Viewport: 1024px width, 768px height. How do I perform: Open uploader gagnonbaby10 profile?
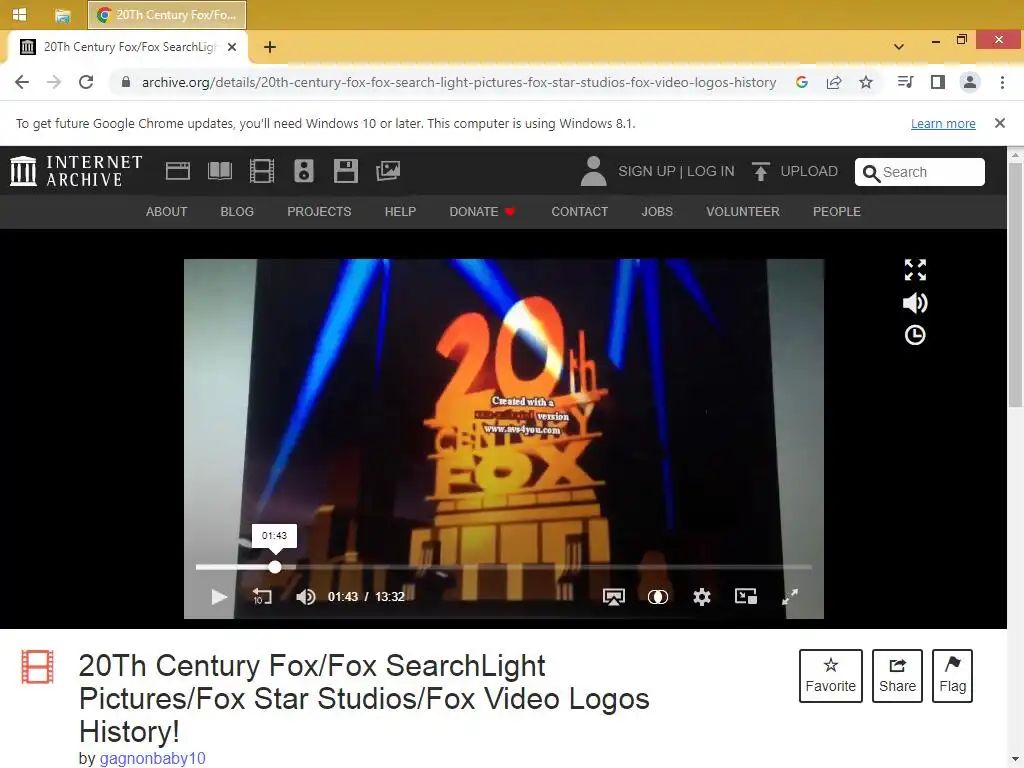coord(152,758)
